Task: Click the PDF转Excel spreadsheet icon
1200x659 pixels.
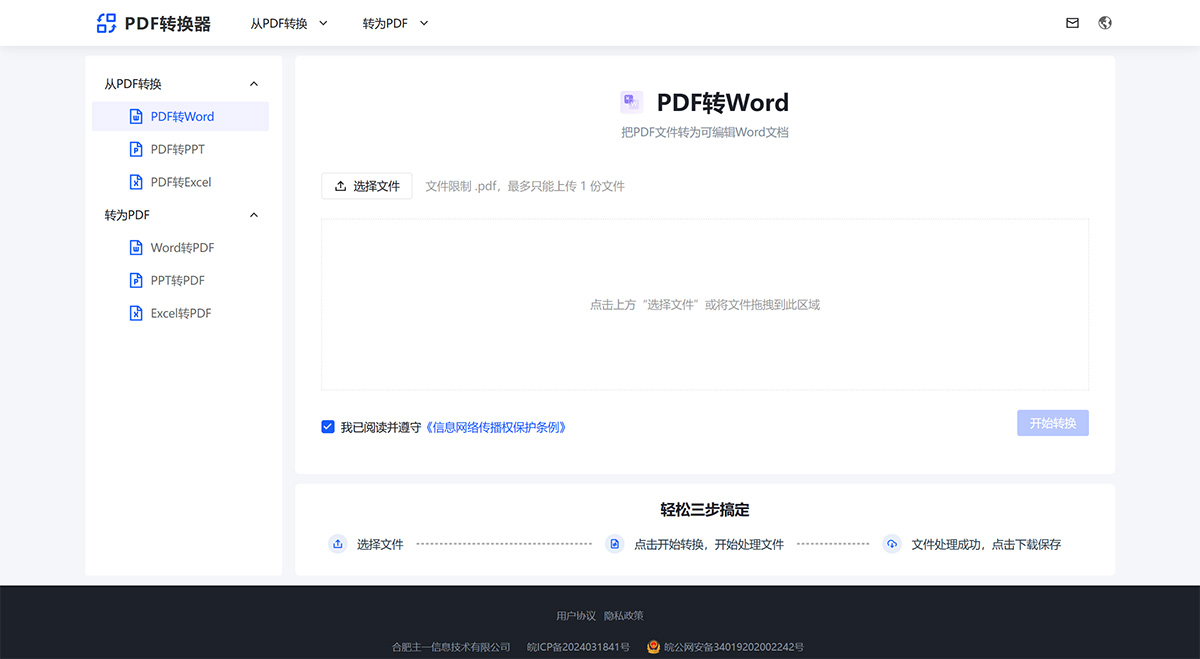Action: point(136,182)
